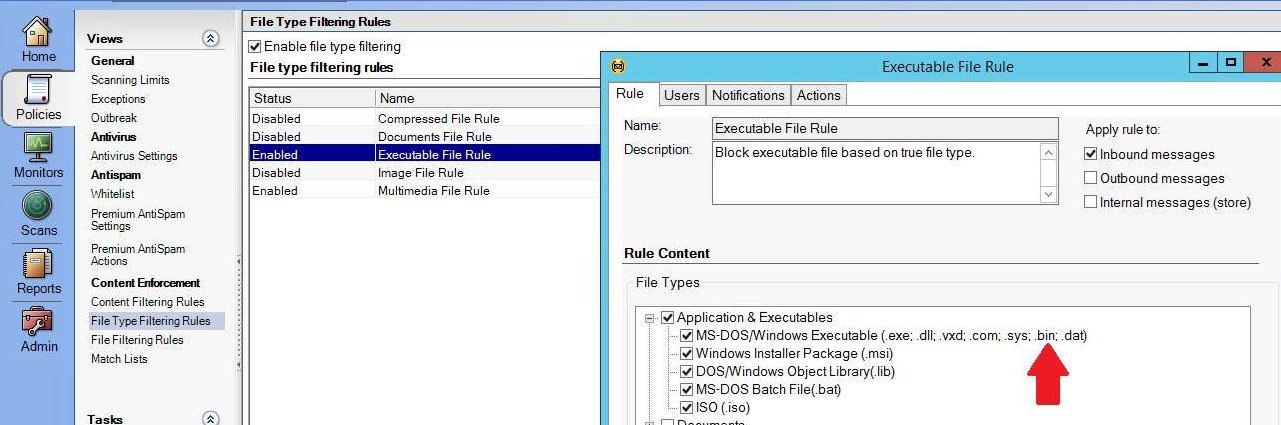Uncheck MS-DOS Batch File(.bat) checkbox
Screen dimensions: 1281x425
(x=686, y=390)
